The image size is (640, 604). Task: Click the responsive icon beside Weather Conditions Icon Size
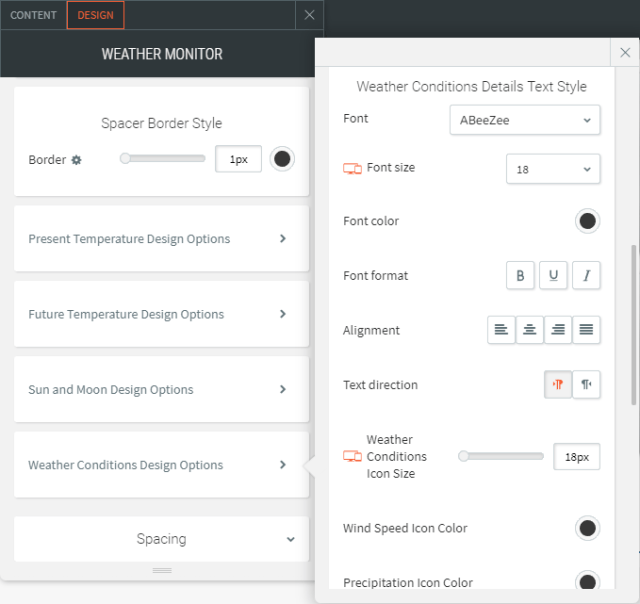[x=352, y=456]
